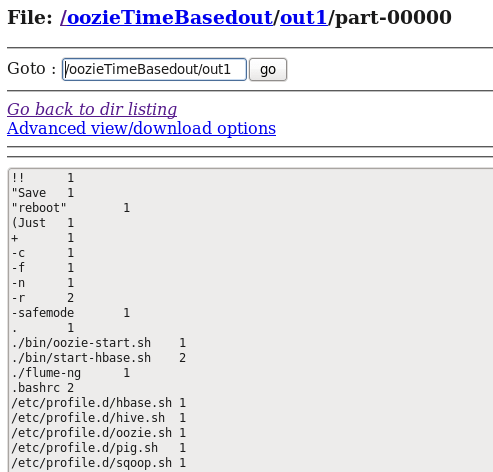Screen dimensions: 493x472
Task: Select the '-n' row in output
Action: [43, 283]
